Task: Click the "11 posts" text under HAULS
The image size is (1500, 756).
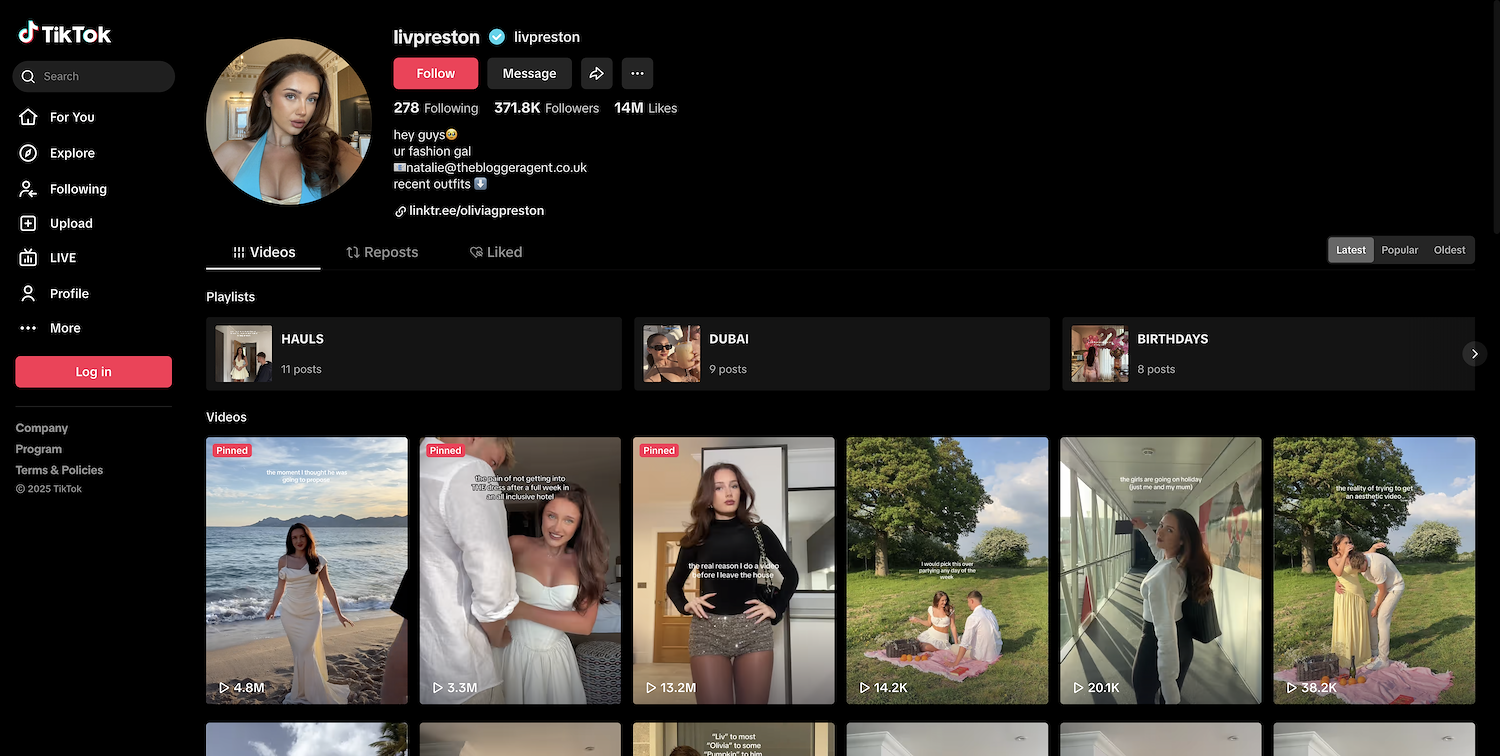Action: pyautogui.click(x=302, y=369)
